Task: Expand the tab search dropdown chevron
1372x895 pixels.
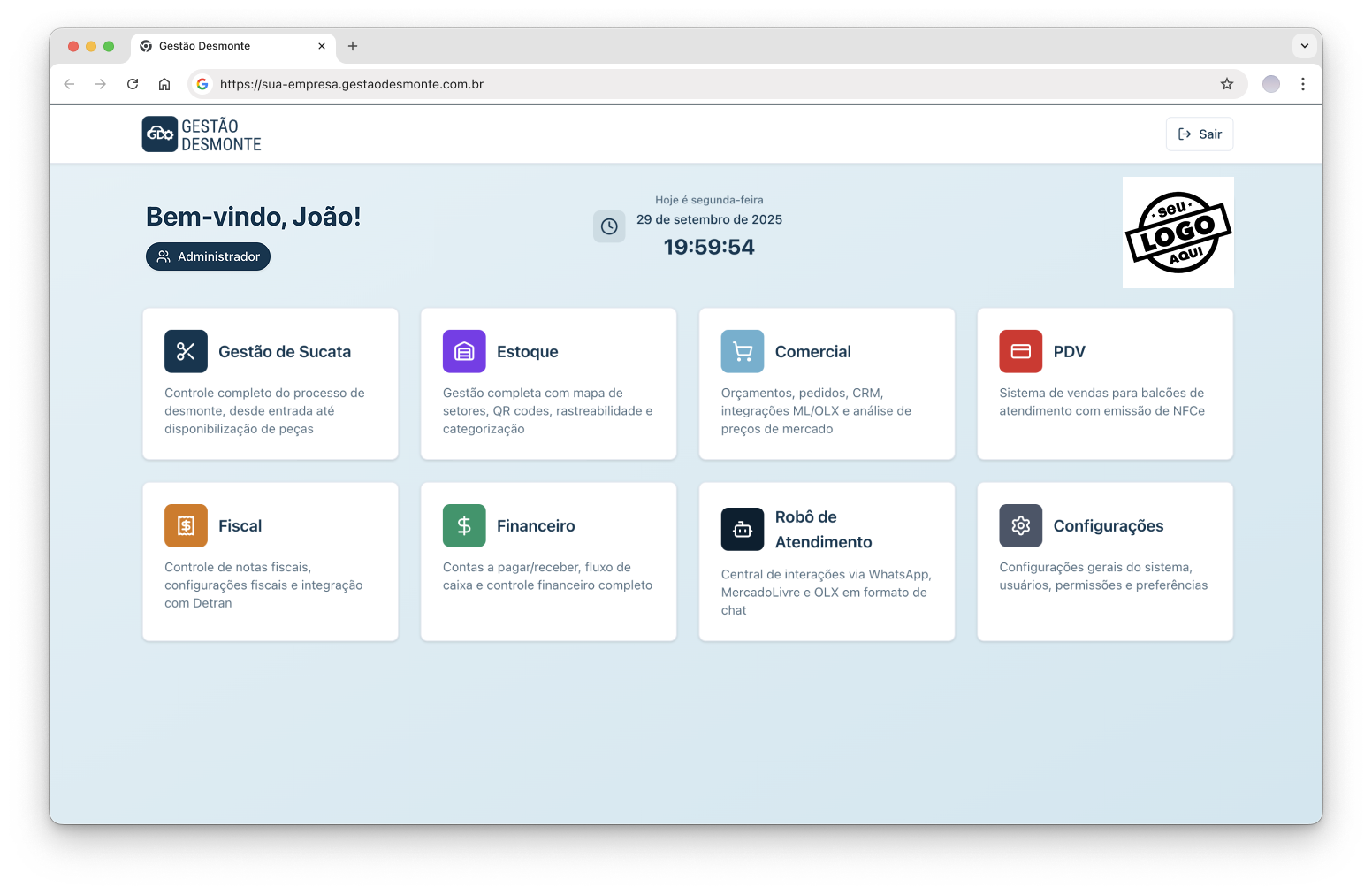Action: [1304, 46]
